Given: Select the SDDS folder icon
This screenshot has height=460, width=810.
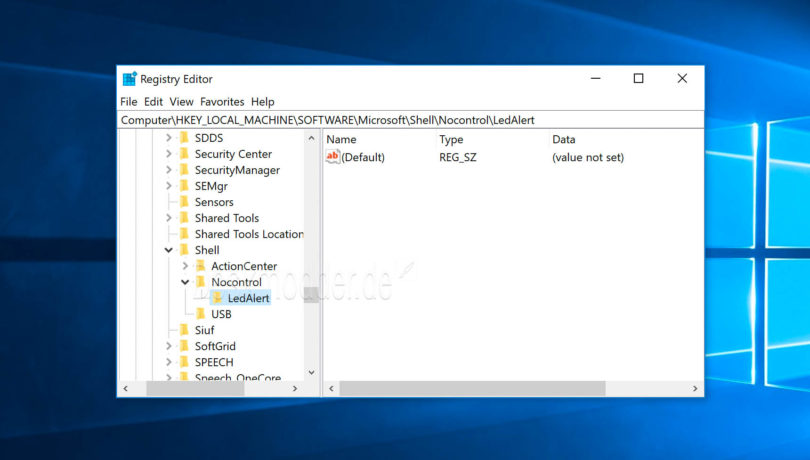Looking at the screenshot, I should [x=184, y=137].
